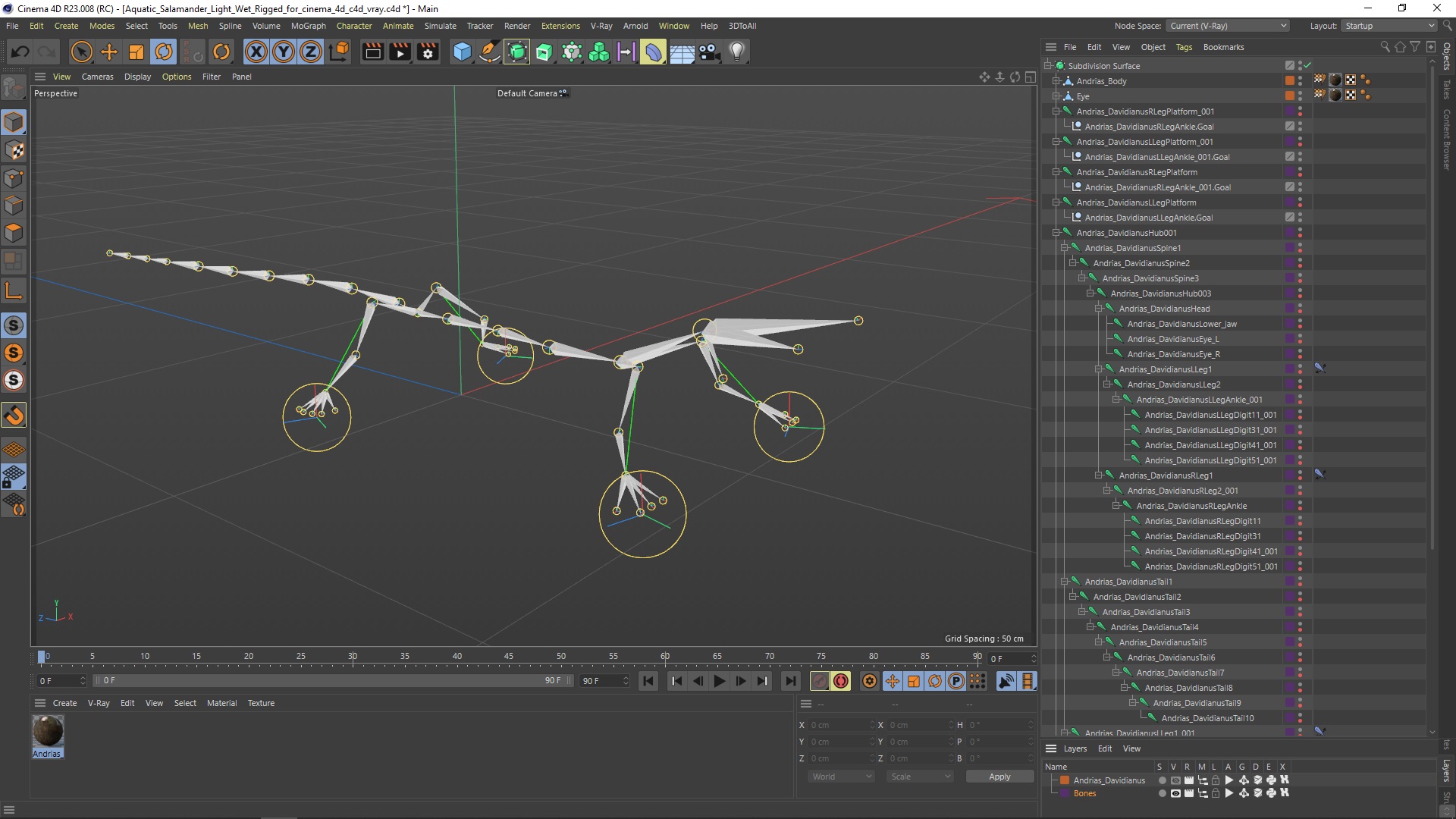
Task: Expand the Andrias_Body object node
Action: point(1056,81)
